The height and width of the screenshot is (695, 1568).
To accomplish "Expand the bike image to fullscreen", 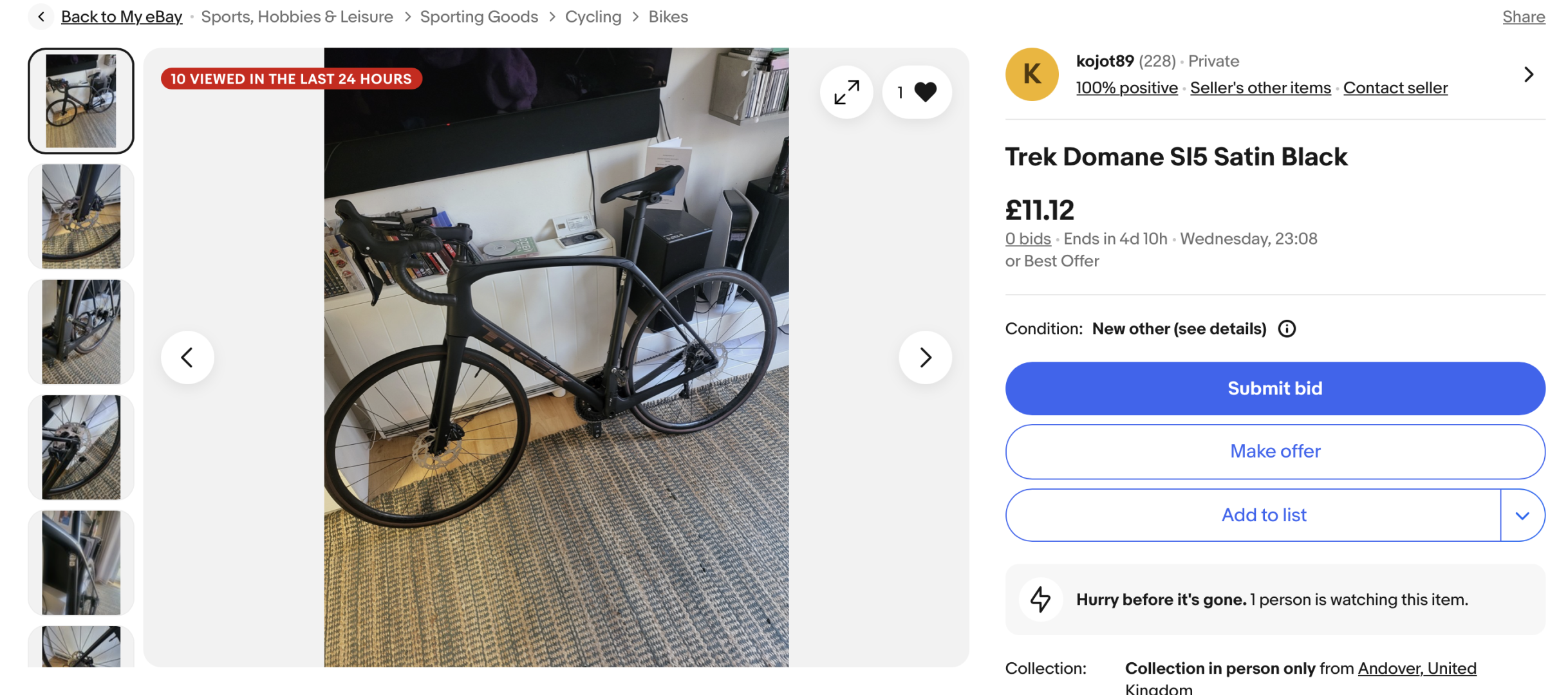I will point(846,92).
